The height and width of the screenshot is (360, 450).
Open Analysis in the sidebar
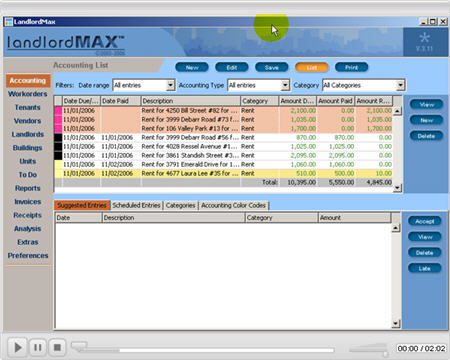pyautogui.click(x=28, y=229)
